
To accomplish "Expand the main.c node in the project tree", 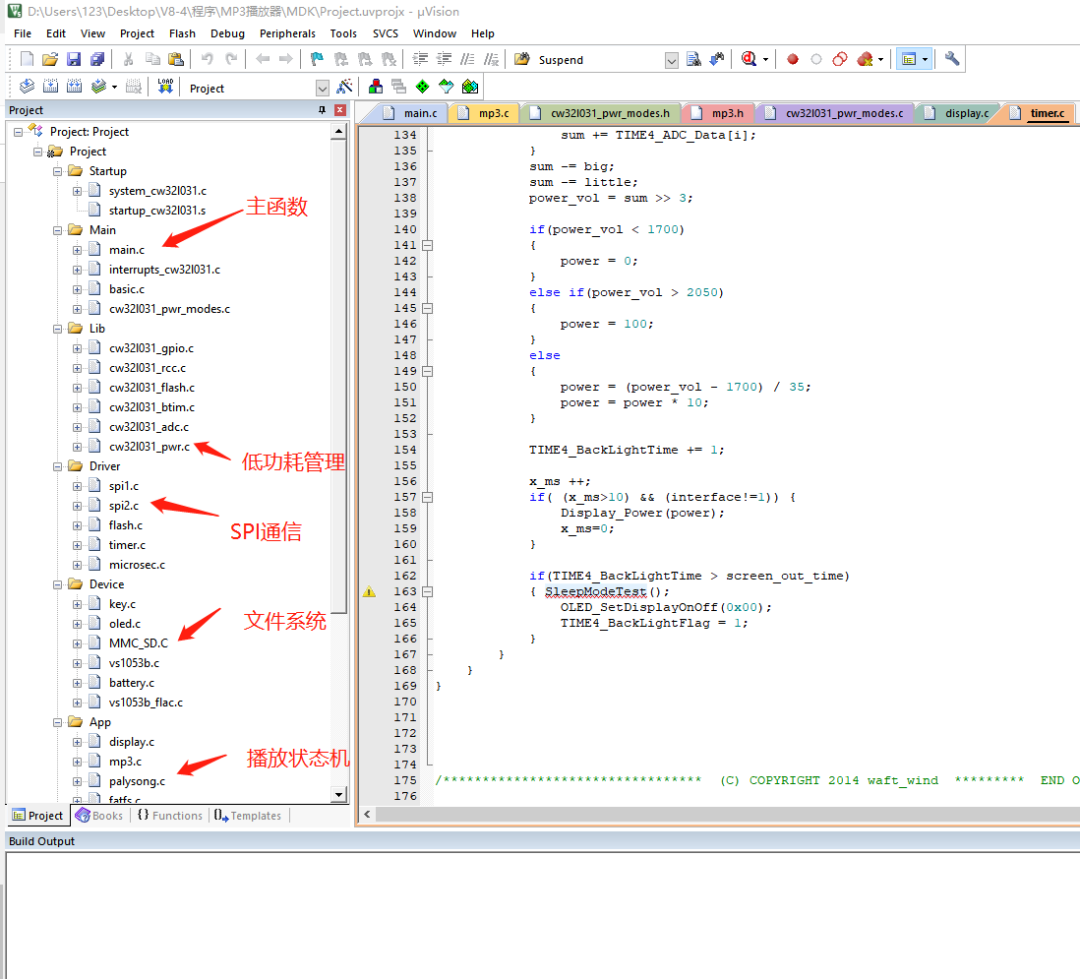I will [77, 249].
